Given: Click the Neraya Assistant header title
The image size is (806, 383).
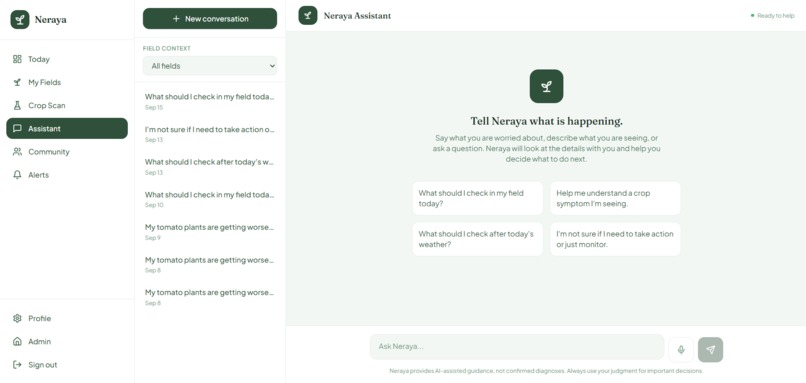Looking at the screenshot, I should point(357,16).
